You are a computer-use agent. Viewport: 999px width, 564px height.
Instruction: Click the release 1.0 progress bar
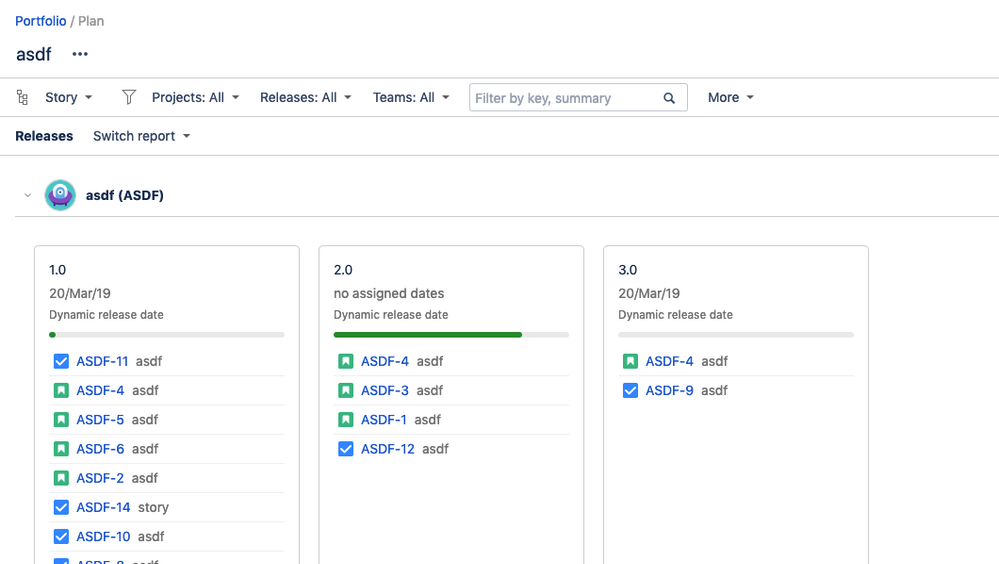click(167, 335)
